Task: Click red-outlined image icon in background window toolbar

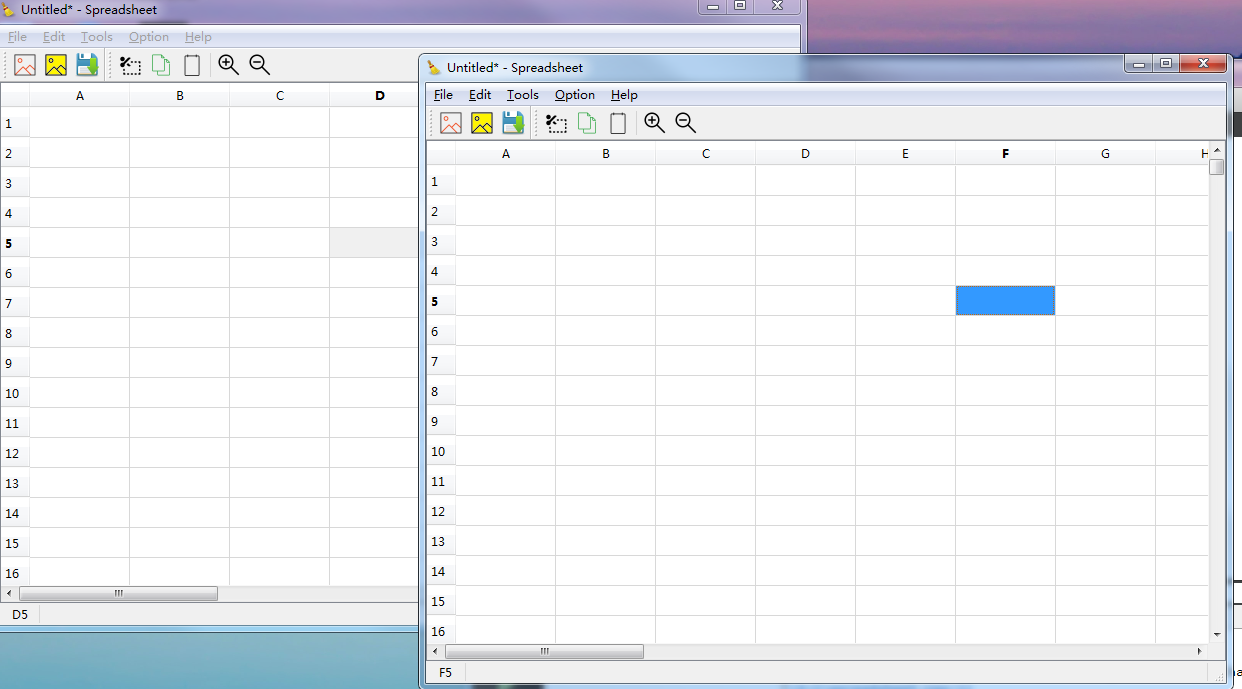Action: pyautogui.click(x=25, y=65)
